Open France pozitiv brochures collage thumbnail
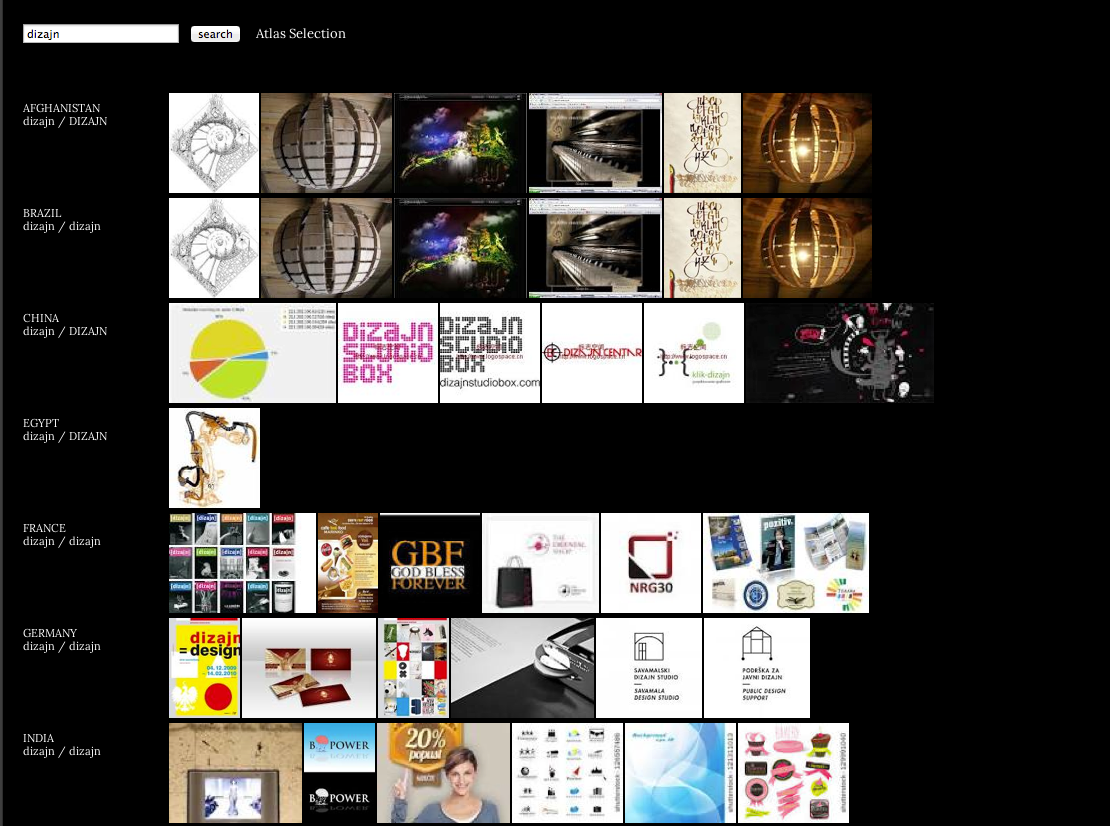 (x=786, y=563)
